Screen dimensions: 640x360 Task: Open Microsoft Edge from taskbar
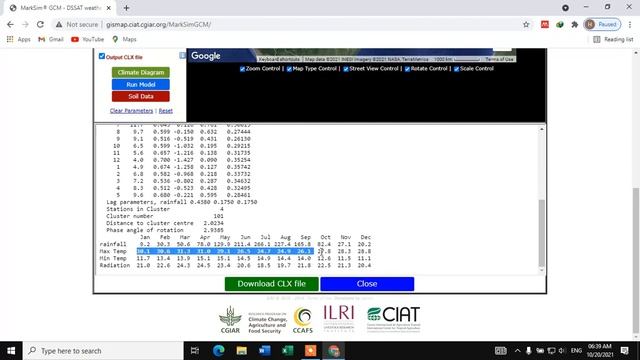click(x=218, y=351)
